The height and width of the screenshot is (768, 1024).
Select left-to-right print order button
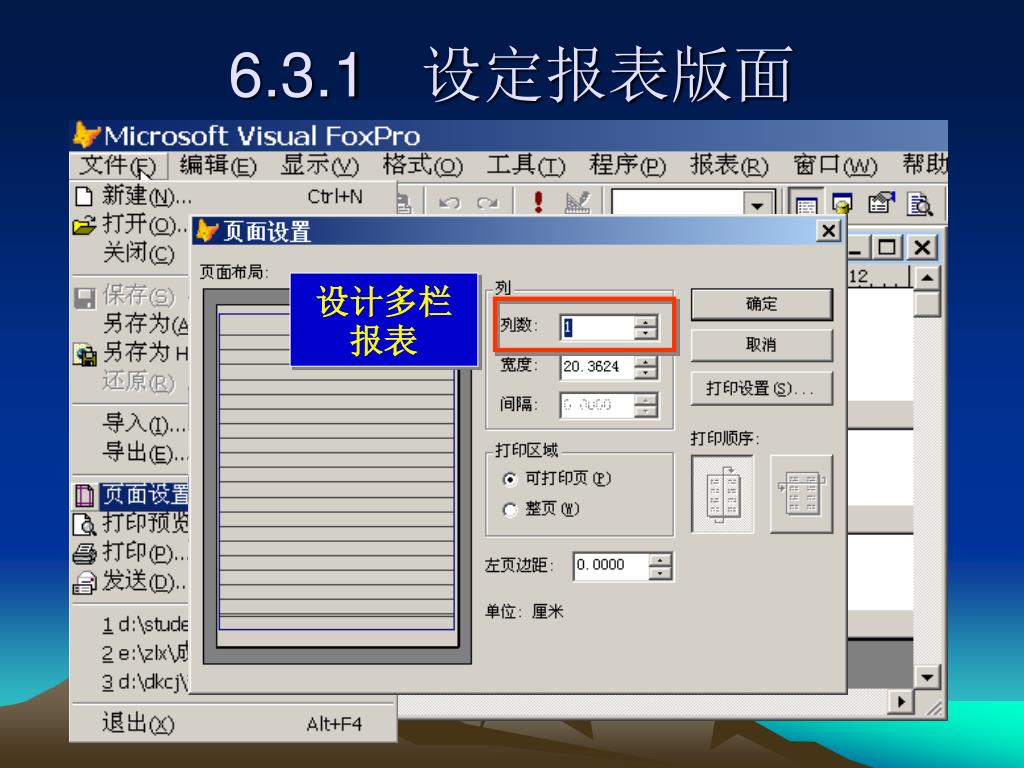tap(801, 494)
